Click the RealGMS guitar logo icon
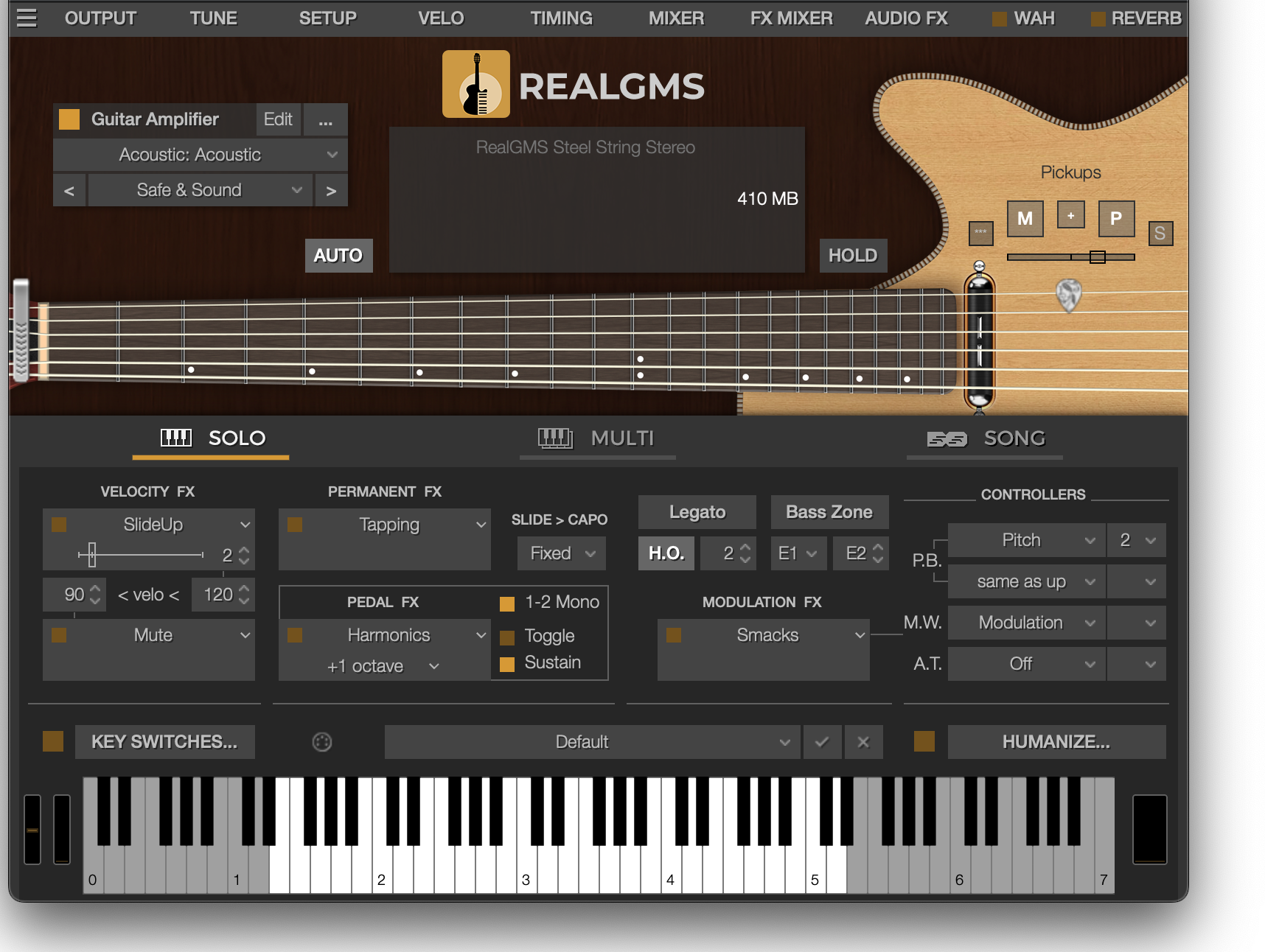 (x=475, y=84)
